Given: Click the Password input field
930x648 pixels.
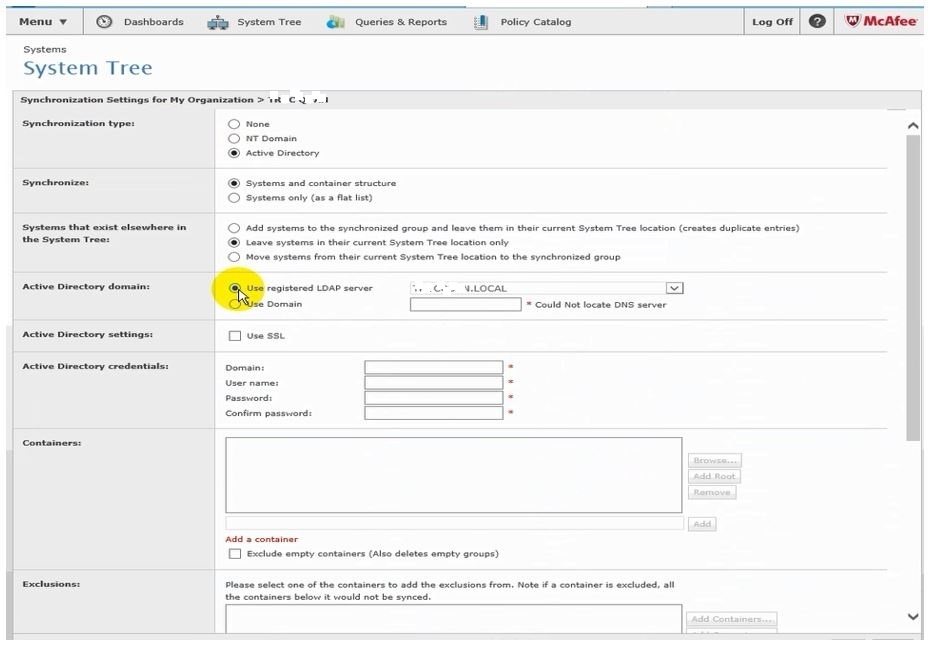Looking at the screenshot, I should pos(433,398).
